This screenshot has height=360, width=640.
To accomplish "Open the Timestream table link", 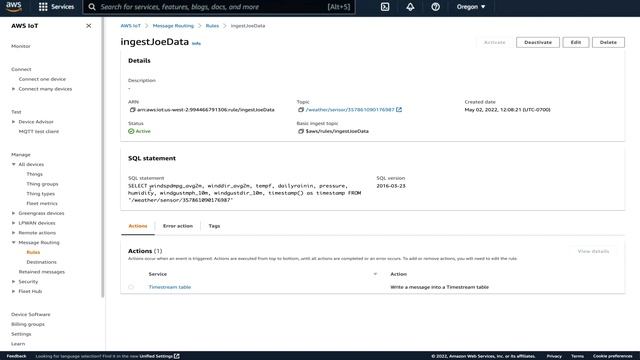I will pos(170,287).
